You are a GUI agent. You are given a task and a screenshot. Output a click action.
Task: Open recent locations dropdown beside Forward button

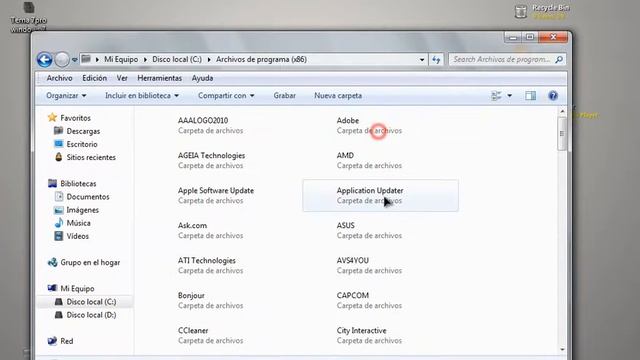click(x=74, y=60)
